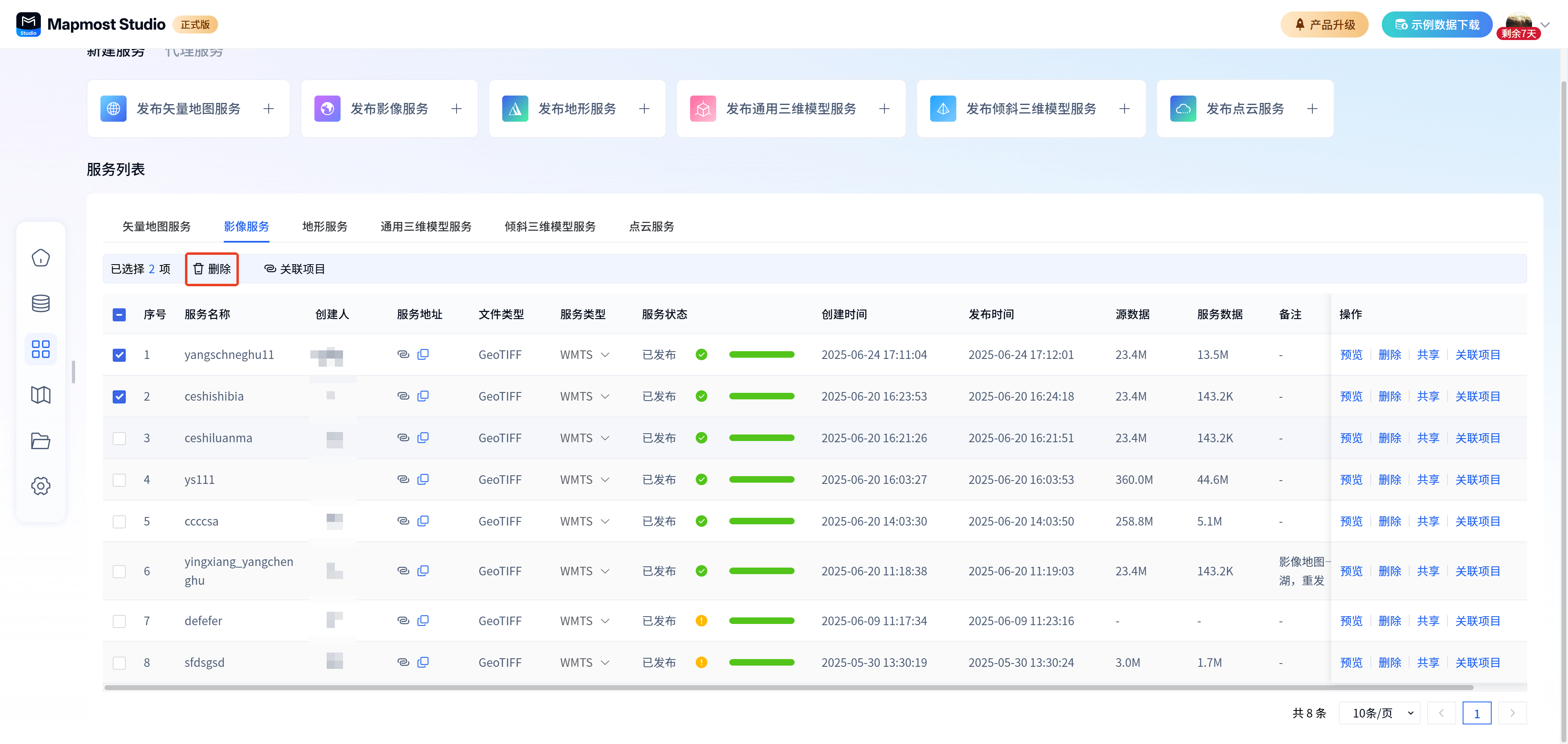The width and height of the screenshot is (1568, 744).
Task: Expand WMTS service type dropdown for ccccsa
Action: pyautogui.click(x=605, y=522)
